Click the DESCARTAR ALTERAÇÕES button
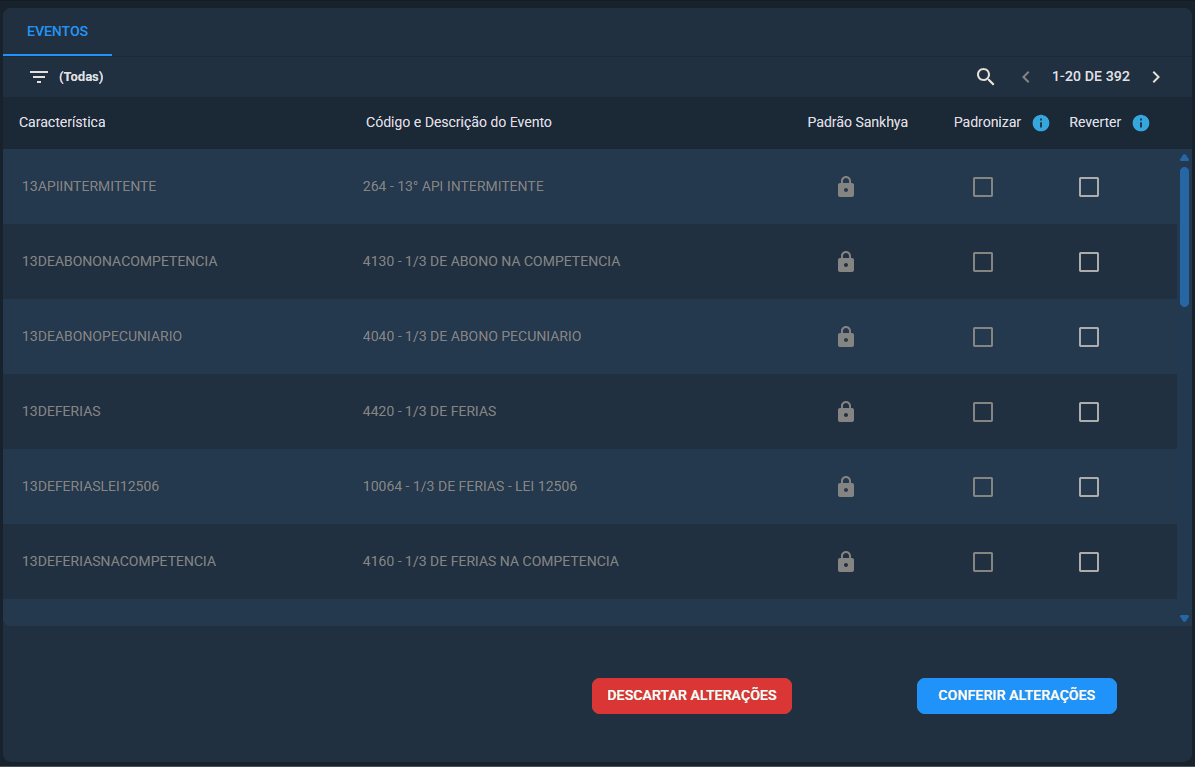The width and height of the screenshot is (1195, 767). point(692,695)
